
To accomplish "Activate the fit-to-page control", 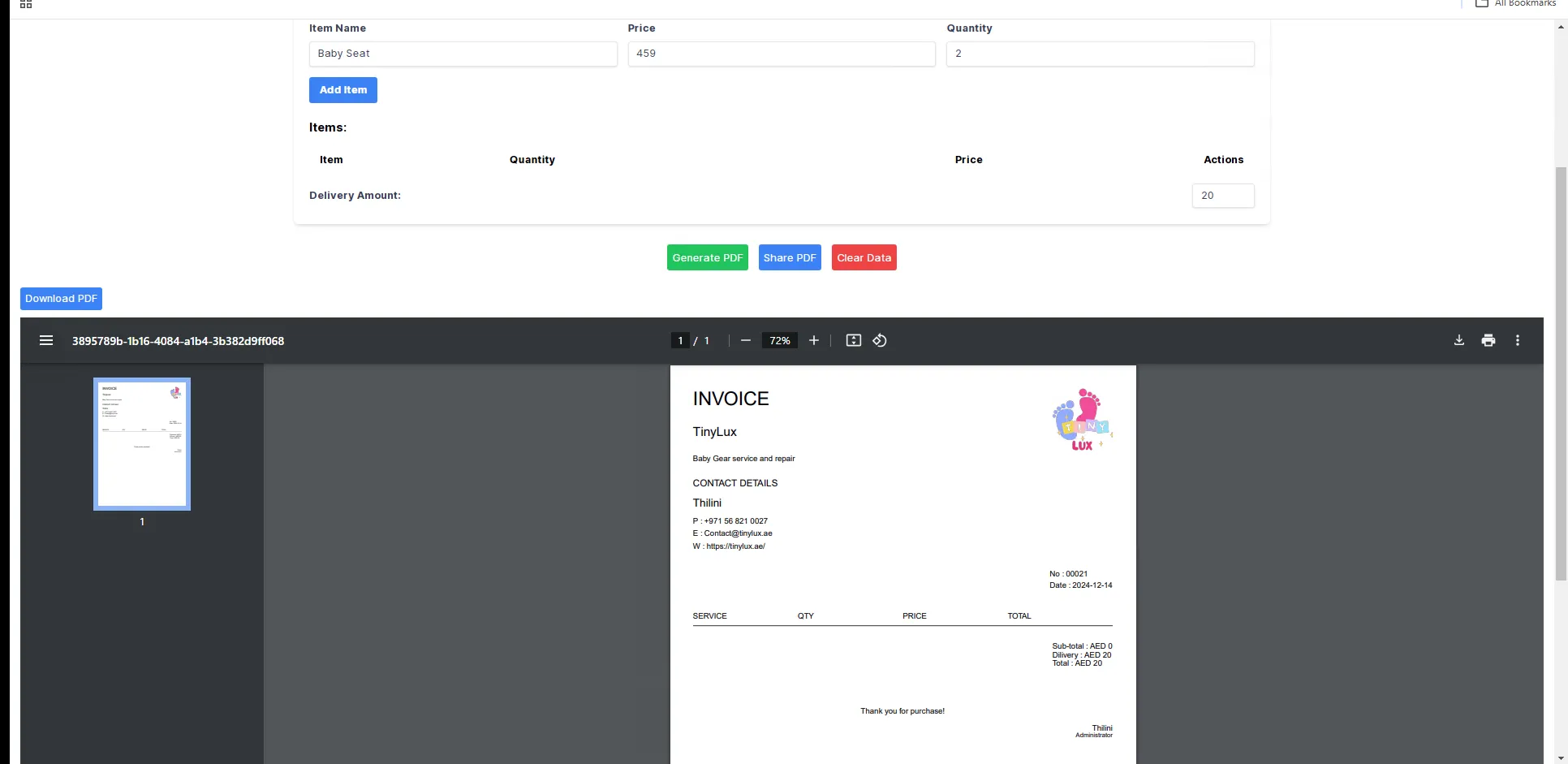I will point(853,340).
